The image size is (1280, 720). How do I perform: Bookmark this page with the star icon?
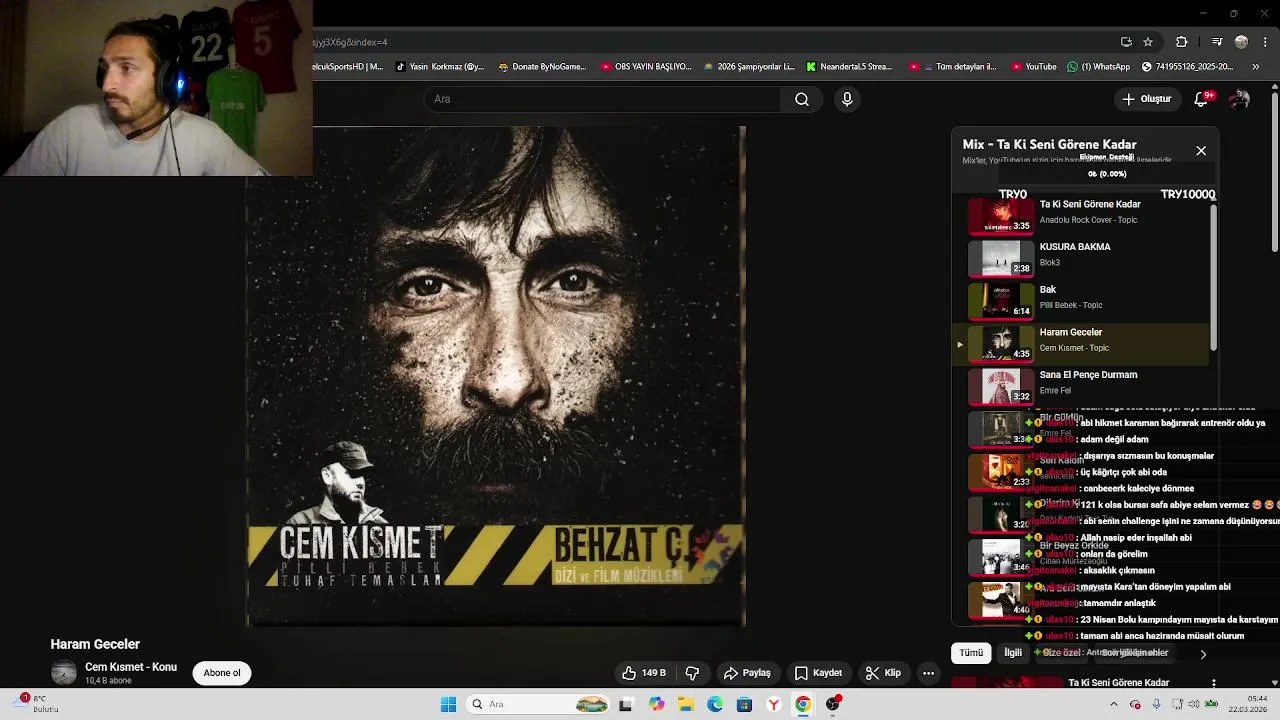coord(1148,42)
